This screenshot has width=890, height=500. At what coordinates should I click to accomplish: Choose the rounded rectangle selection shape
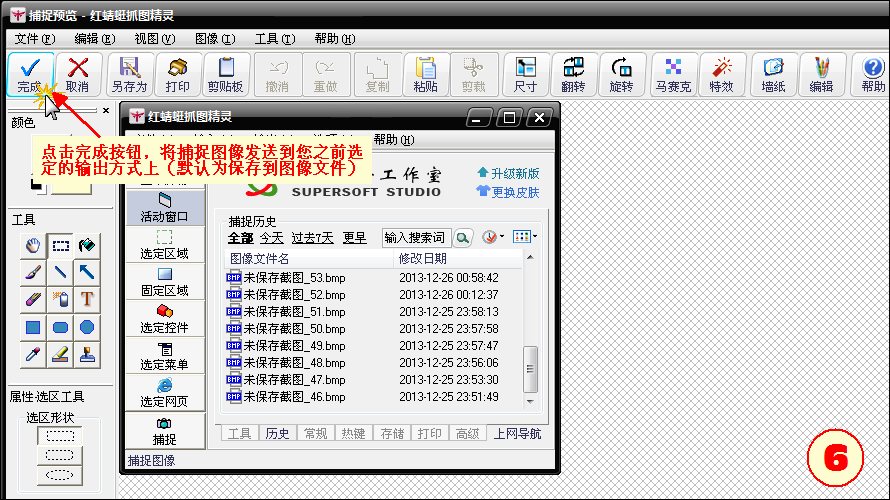tap(60, 455)
